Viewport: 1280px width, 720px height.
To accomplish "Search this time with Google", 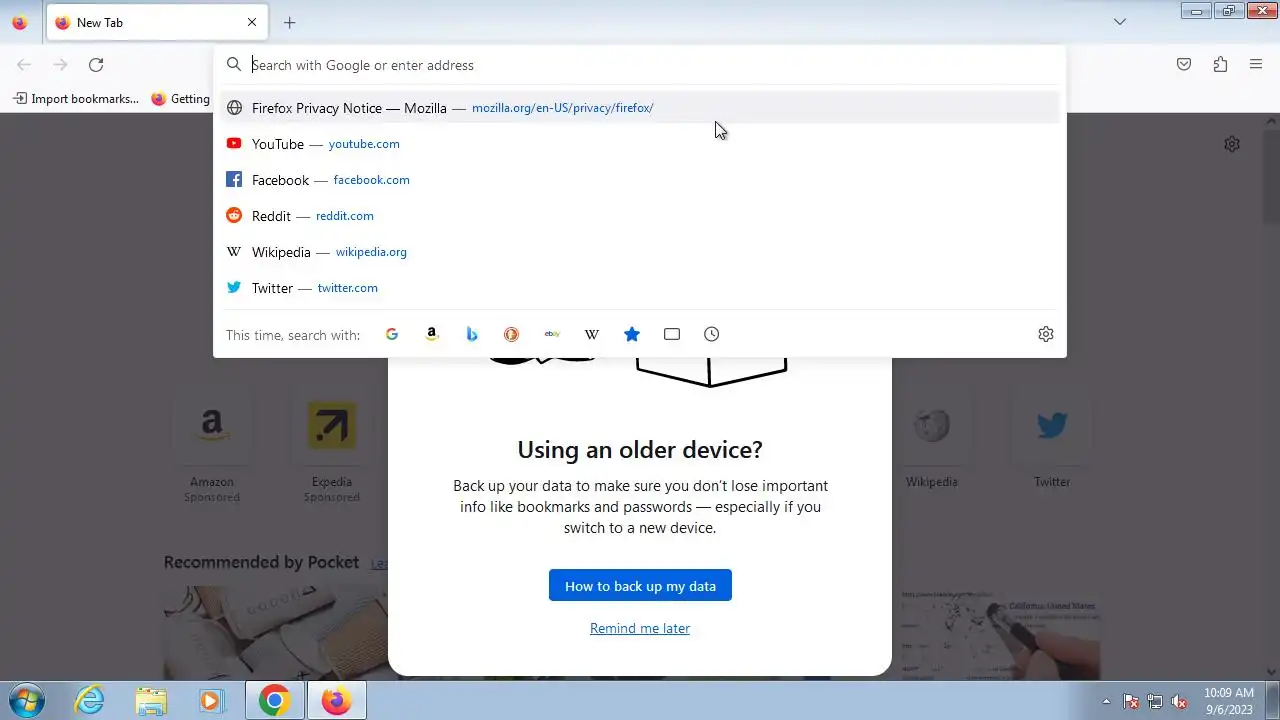I will click(x=392, y=334).
